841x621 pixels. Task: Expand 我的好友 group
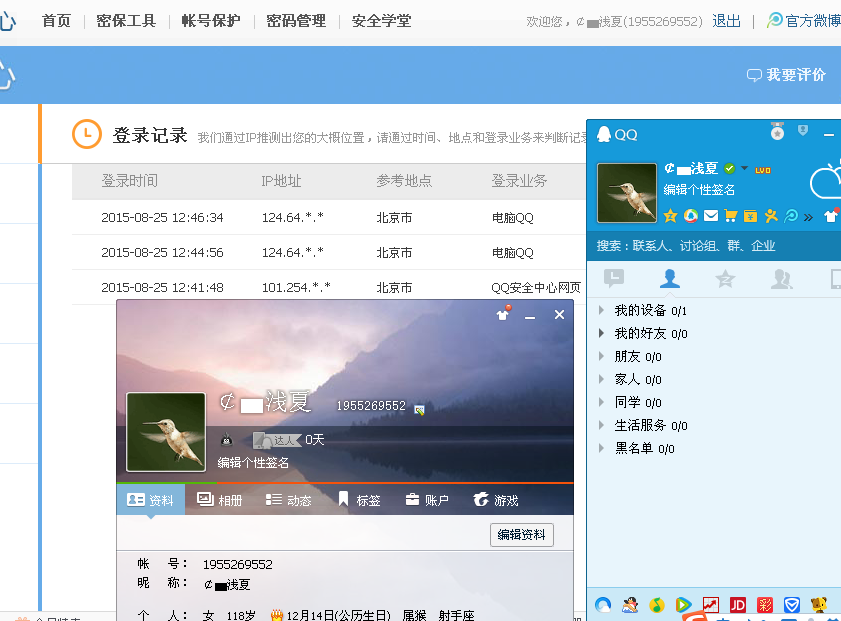click(x=601, y=333)
